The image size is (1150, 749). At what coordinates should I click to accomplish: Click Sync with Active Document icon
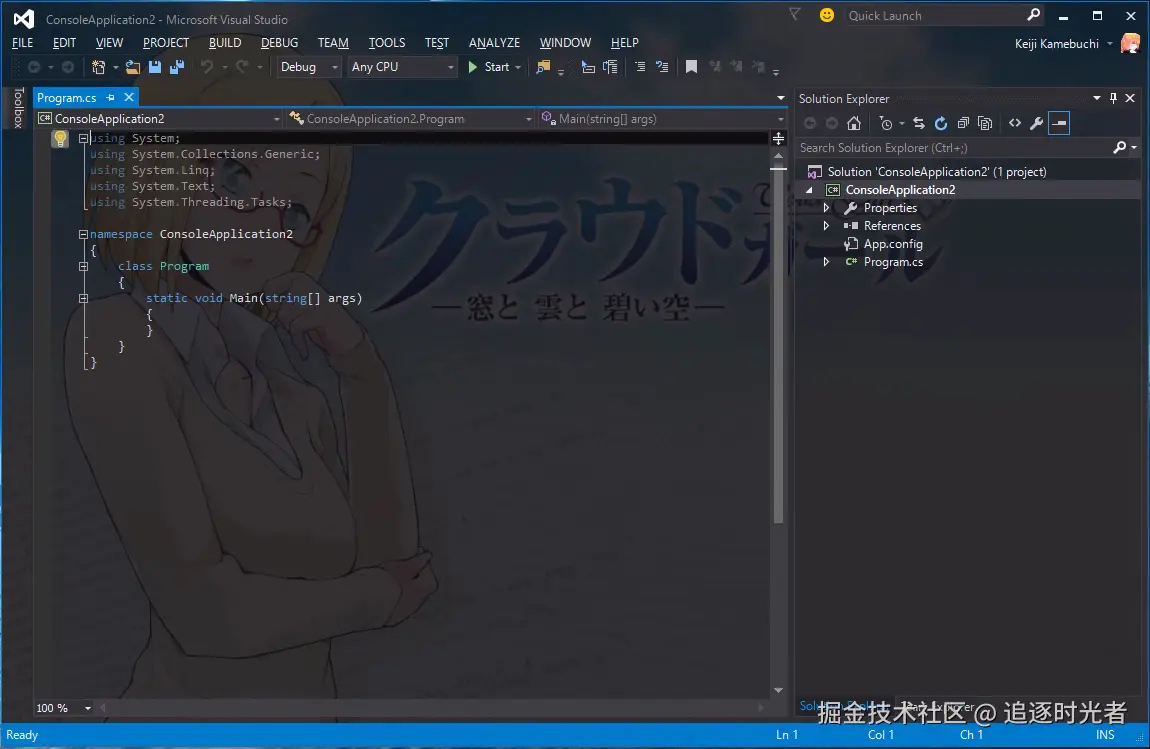918,123
